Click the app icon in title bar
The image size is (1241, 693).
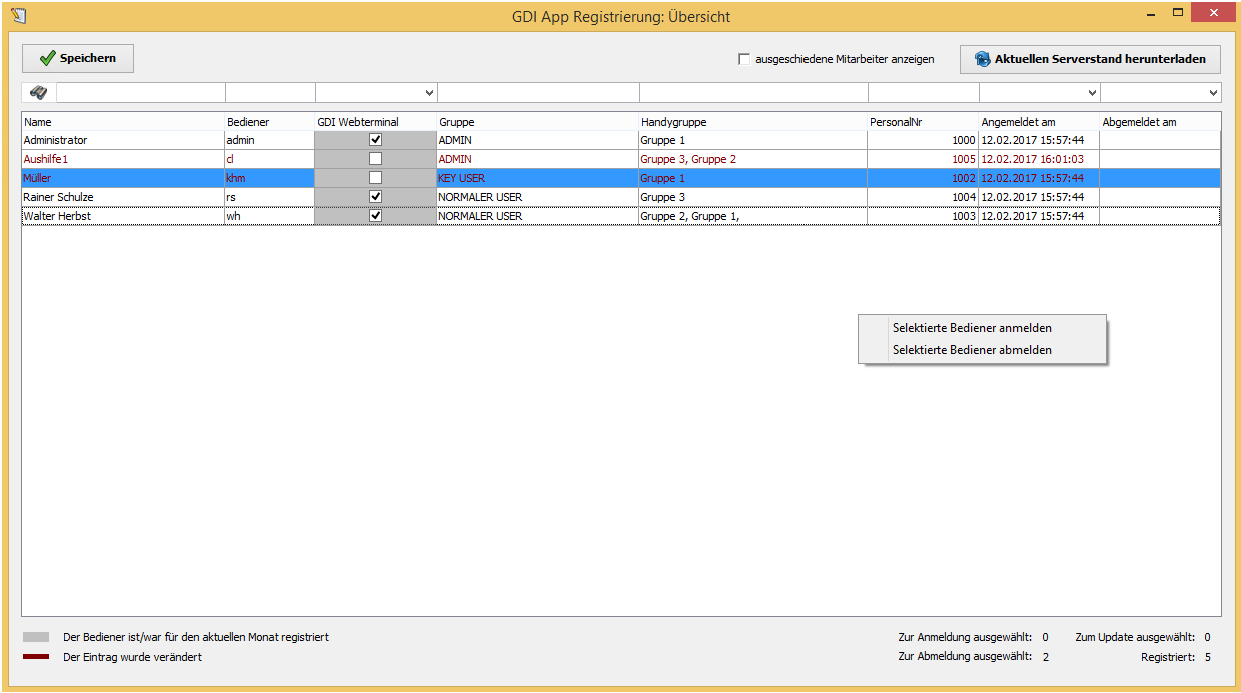click(18, 16)
